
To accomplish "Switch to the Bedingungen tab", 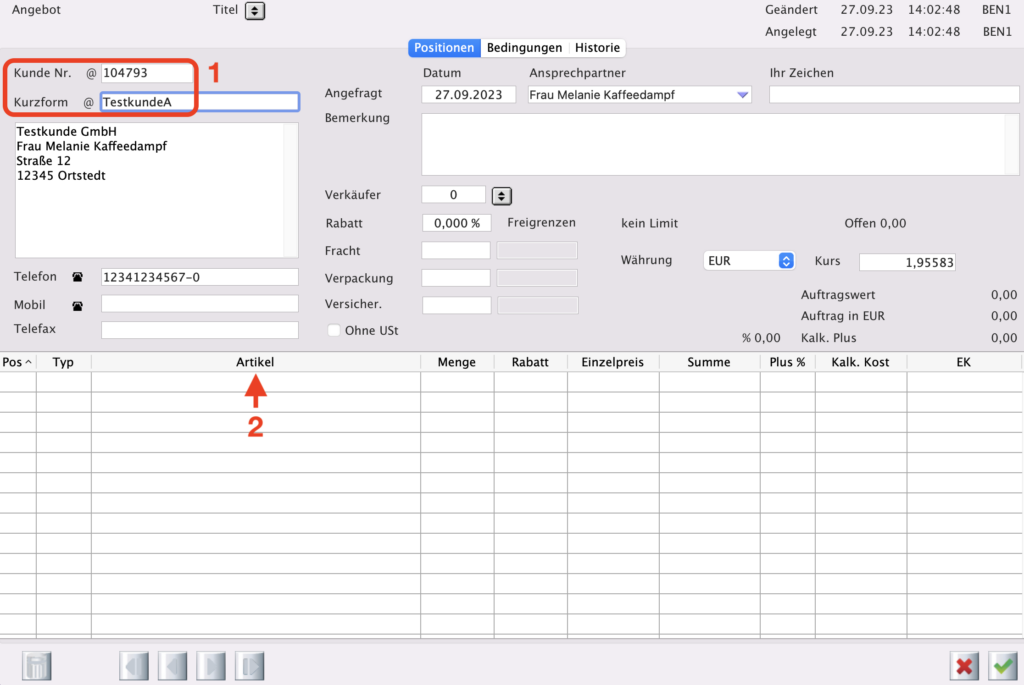I will 524,48.
